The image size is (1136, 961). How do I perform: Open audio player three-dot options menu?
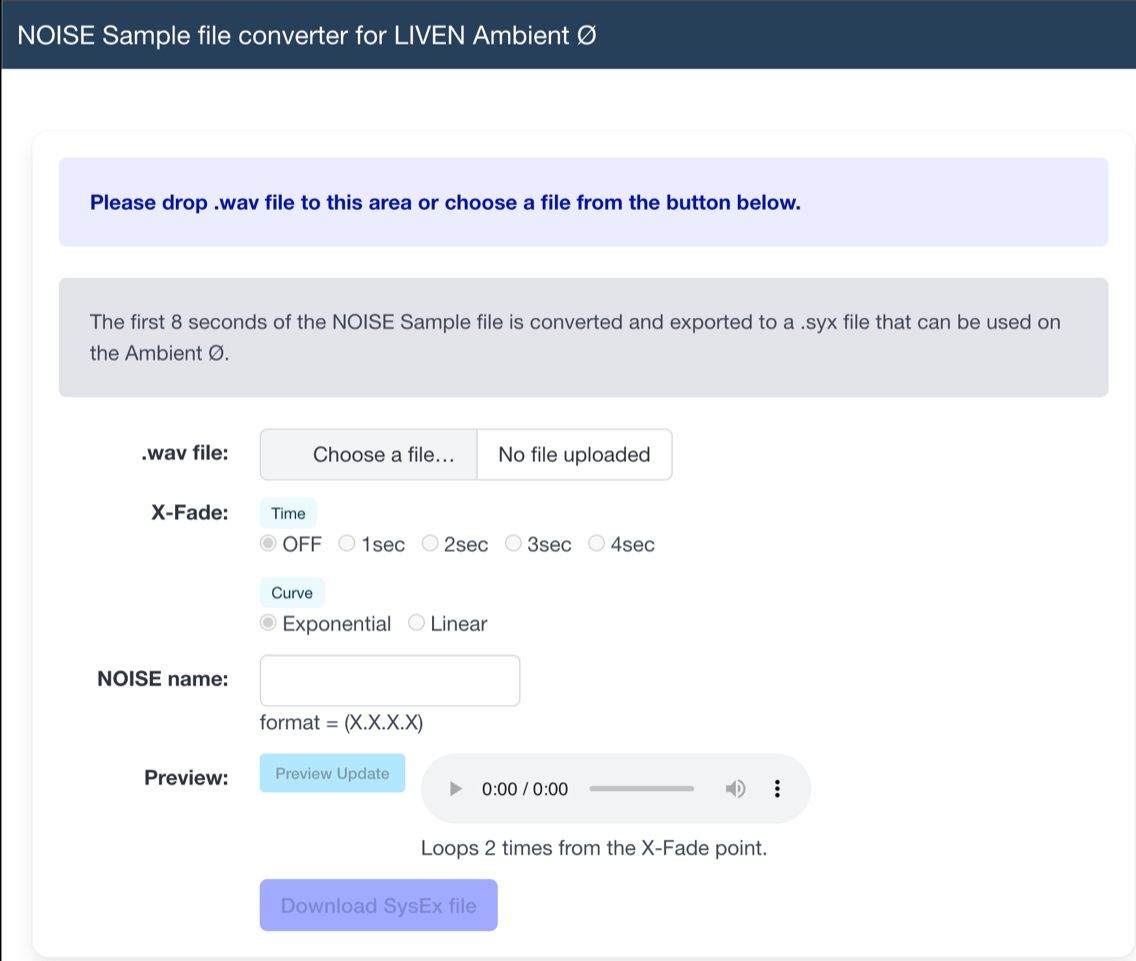(x=777, y=789)
